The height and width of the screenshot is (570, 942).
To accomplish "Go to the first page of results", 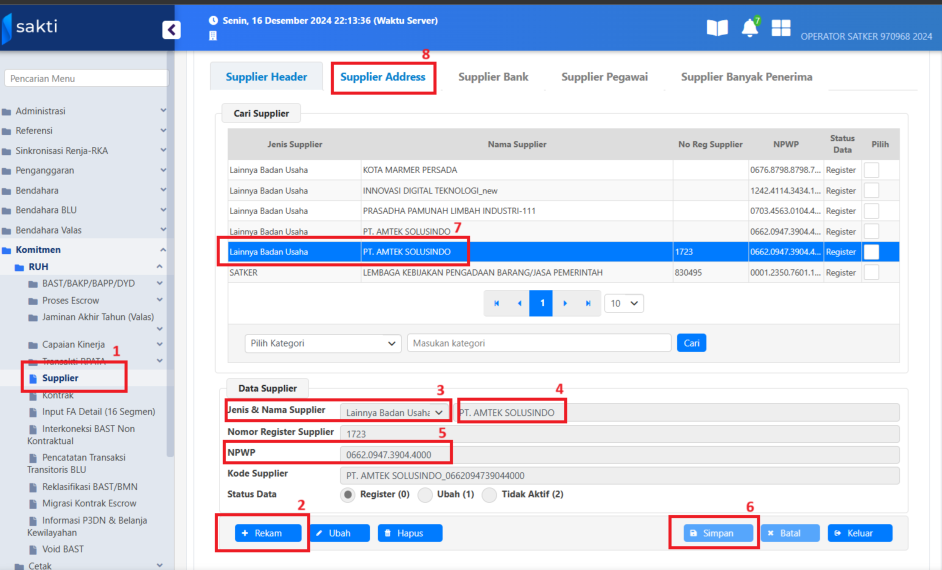I will click(495, 303).
